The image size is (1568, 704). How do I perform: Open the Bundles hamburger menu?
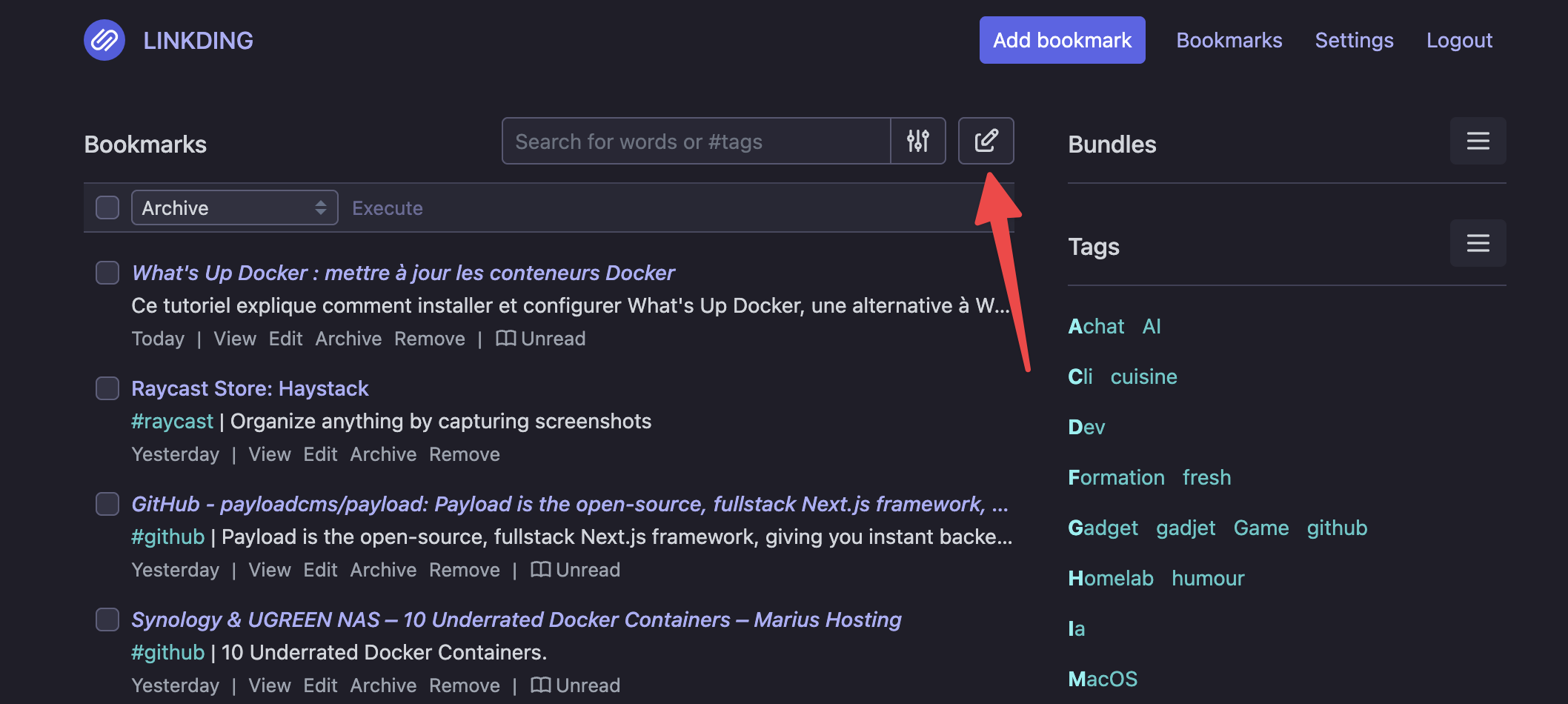coord(1478,141)
